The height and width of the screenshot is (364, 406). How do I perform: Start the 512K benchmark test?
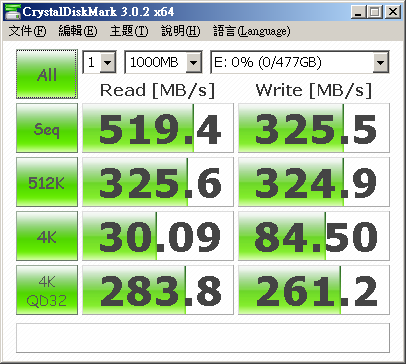47,182
